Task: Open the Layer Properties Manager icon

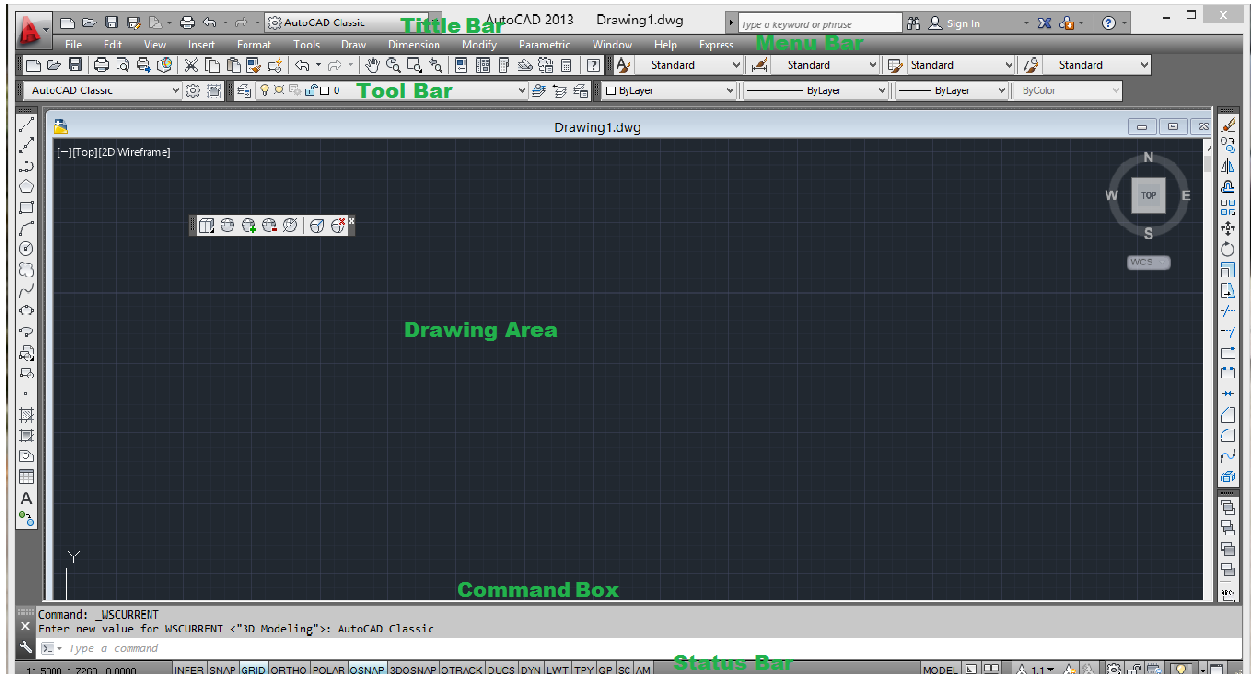Action: click(x=244, y=91)
